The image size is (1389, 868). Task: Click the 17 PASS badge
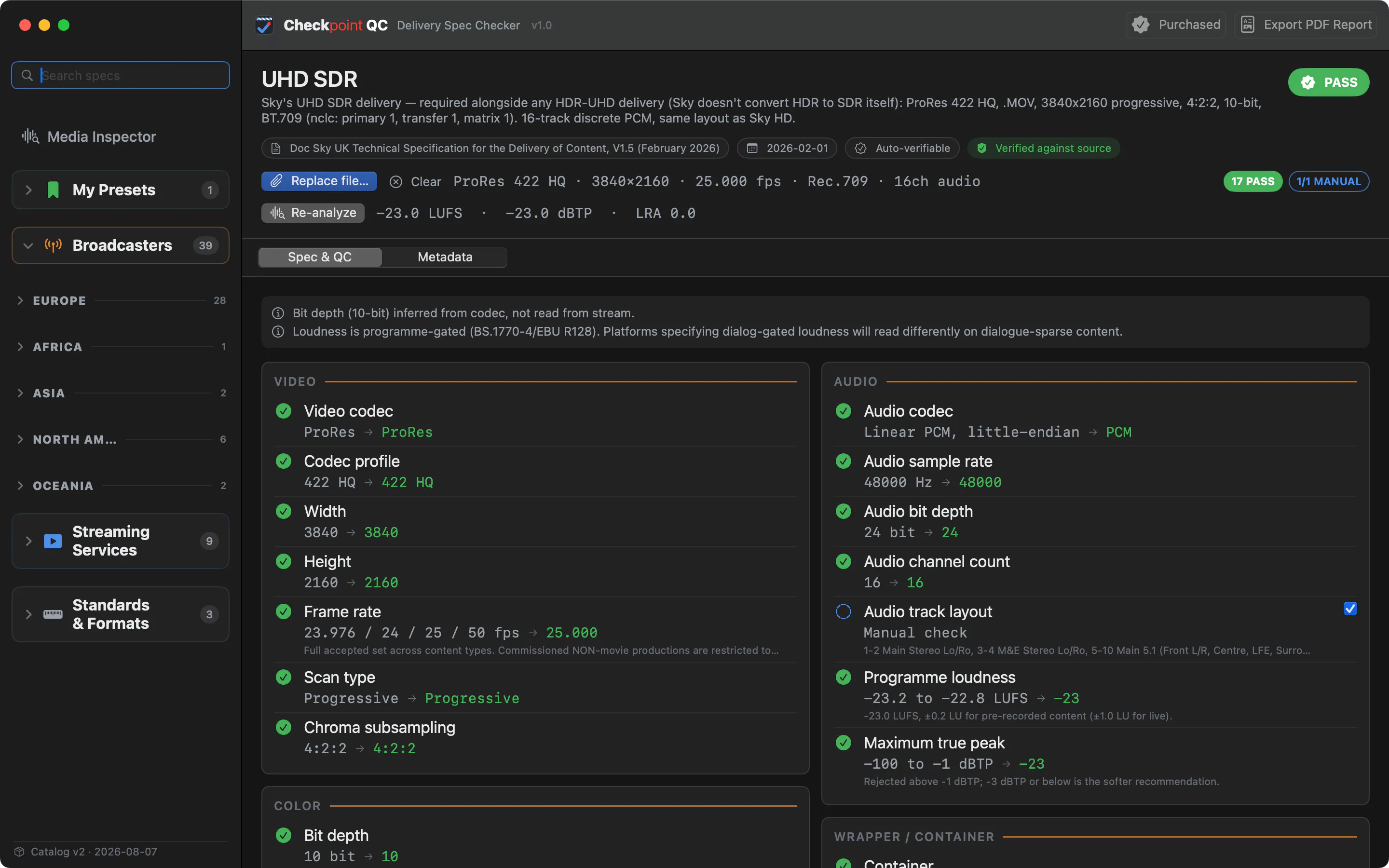click(1253, 181)
